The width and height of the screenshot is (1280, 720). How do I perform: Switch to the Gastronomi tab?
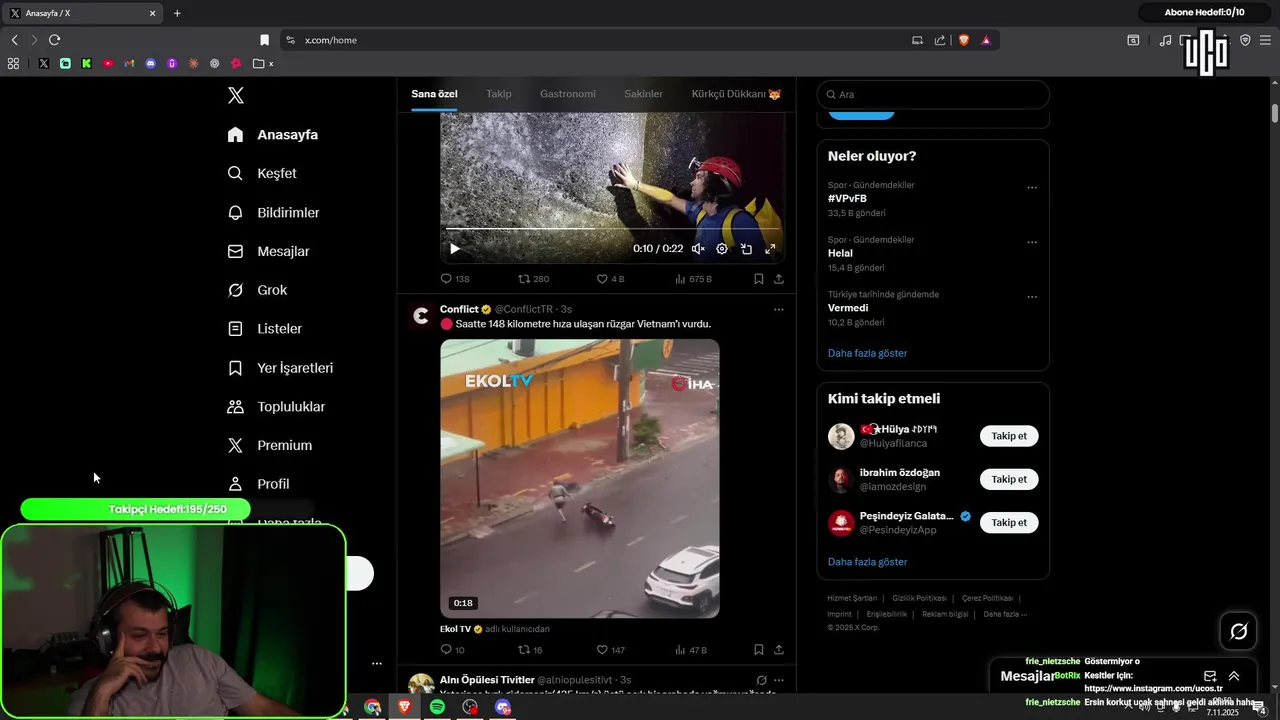[x=568, y=94]
